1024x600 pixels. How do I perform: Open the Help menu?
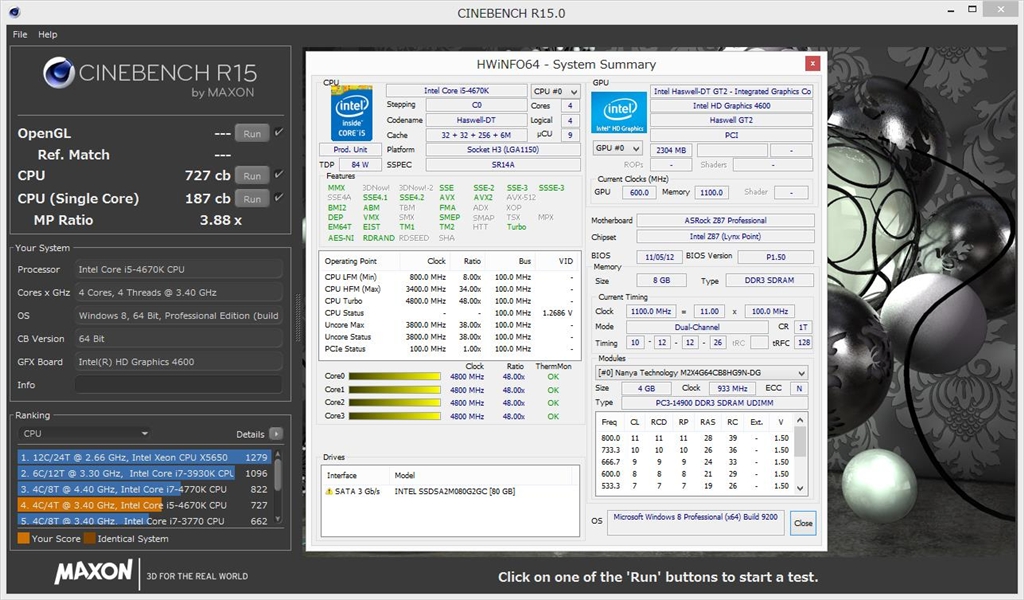48,34
